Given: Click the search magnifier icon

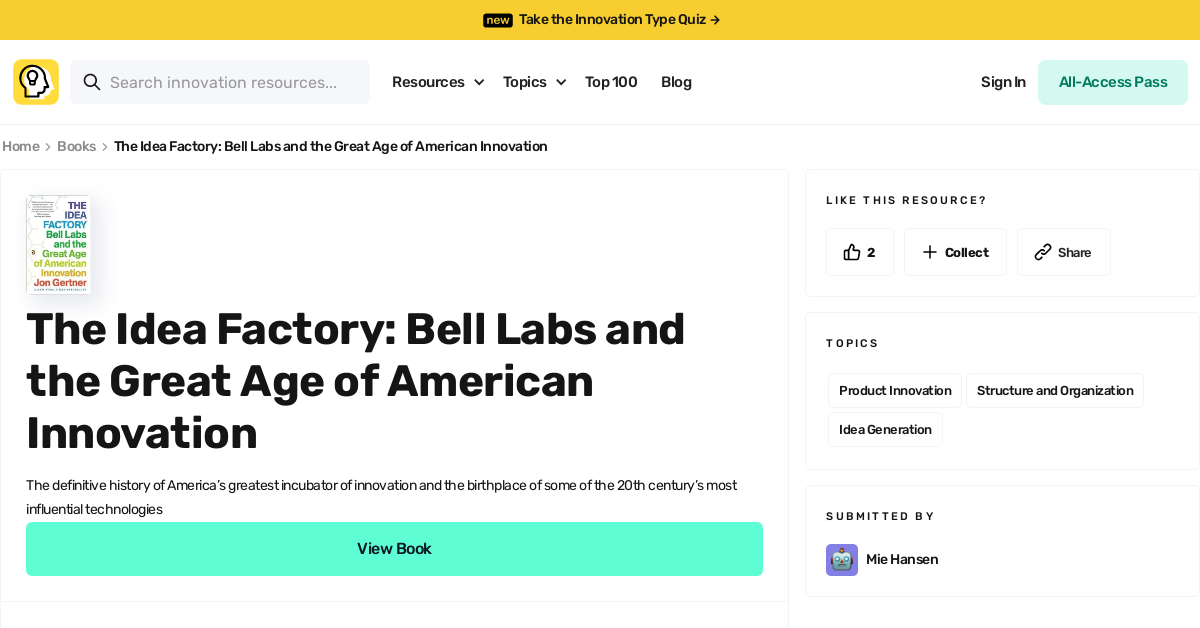Looking at the screenshot, I should click(x=92, y=82).
